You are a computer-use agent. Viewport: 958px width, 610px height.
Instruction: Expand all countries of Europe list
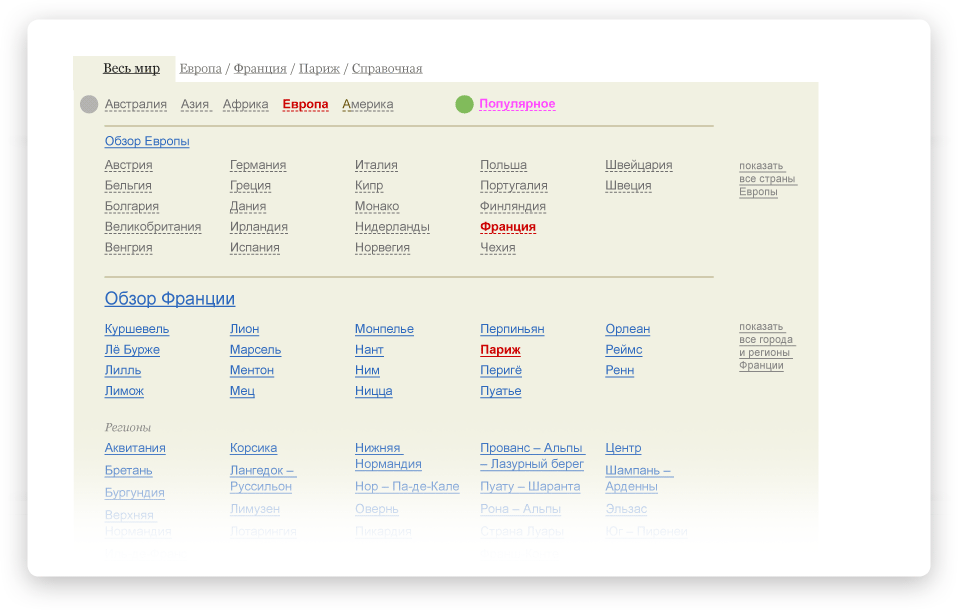point(767,179)
